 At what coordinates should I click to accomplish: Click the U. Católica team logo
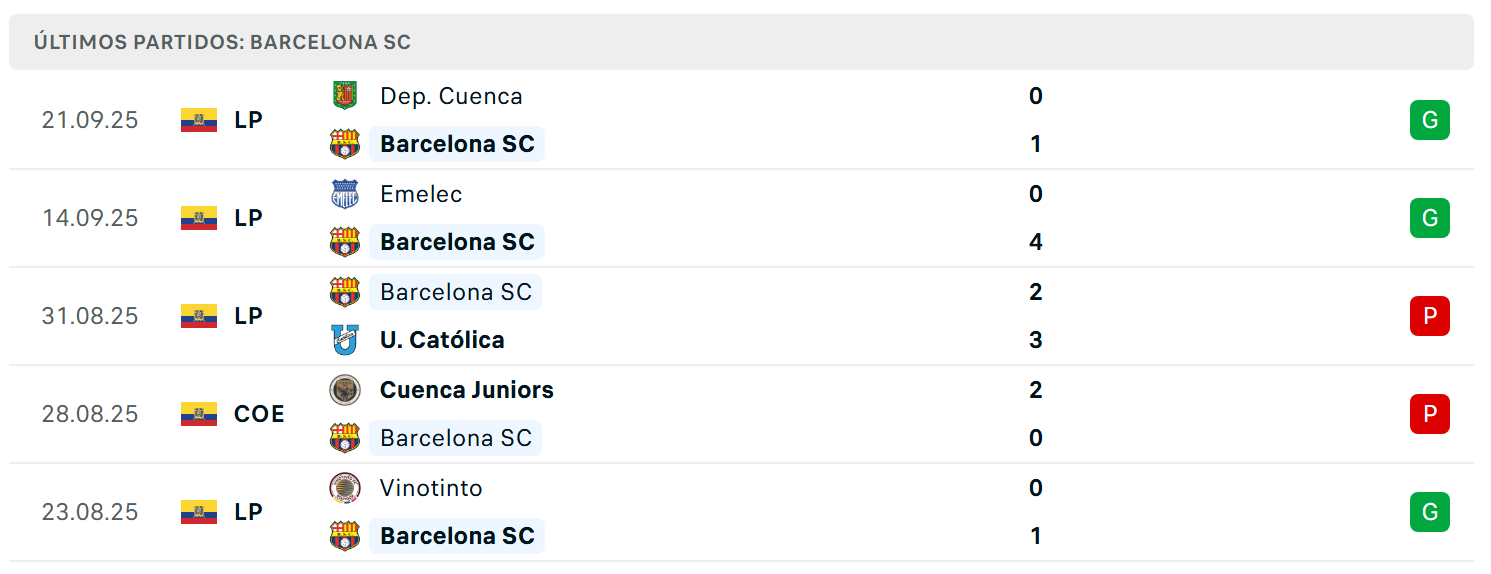click(x=345, y=340)
